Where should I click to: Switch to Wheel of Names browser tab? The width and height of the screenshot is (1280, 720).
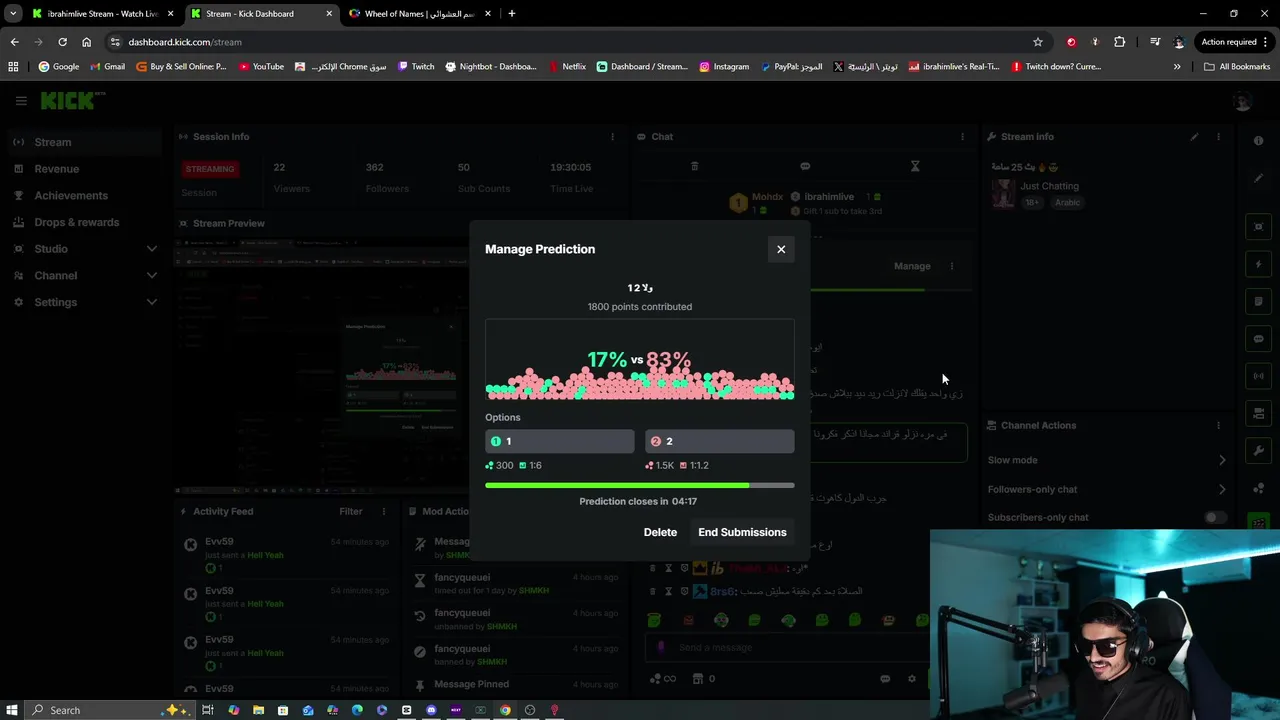coord(419,14)
